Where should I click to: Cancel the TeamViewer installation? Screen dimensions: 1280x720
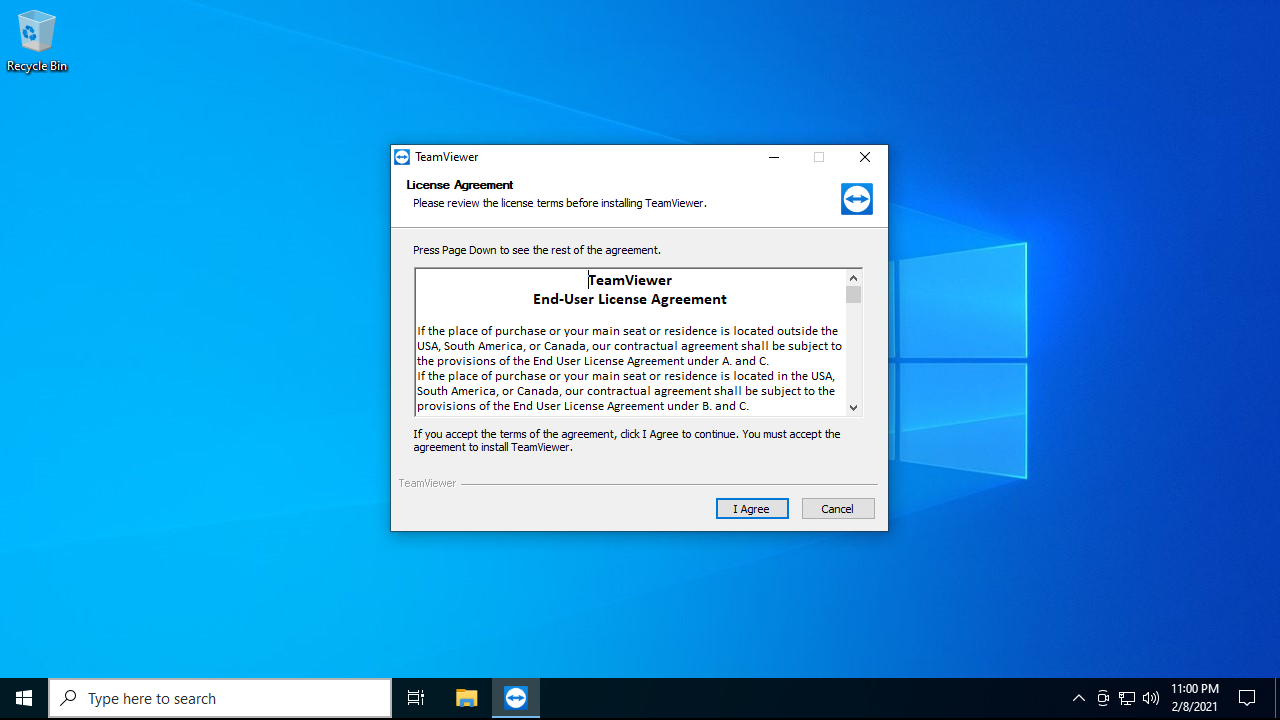837,509
